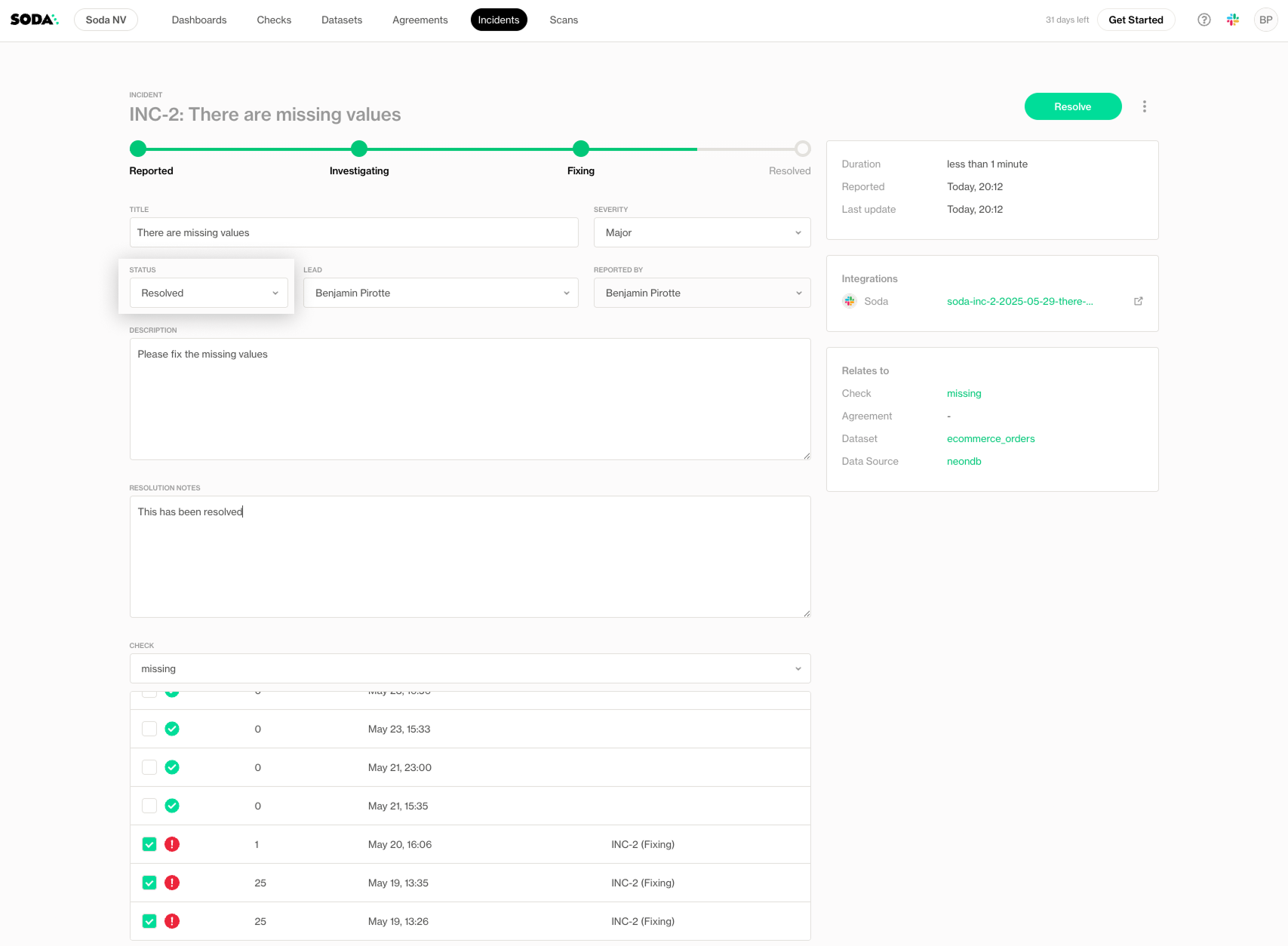This screenshot has height=946, width=1288.
Task: Click red failed status icon for May 20, 16:06
Action: tap(172, 844)
